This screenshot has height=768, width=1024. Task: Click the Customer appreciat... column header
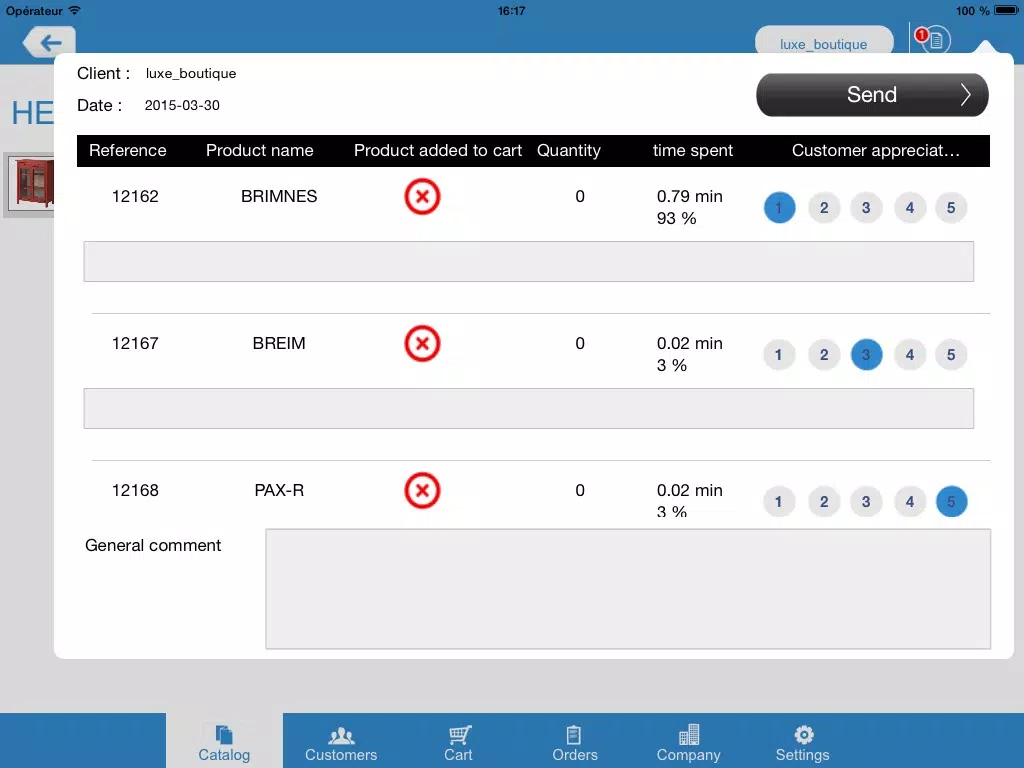coord(875,150)
